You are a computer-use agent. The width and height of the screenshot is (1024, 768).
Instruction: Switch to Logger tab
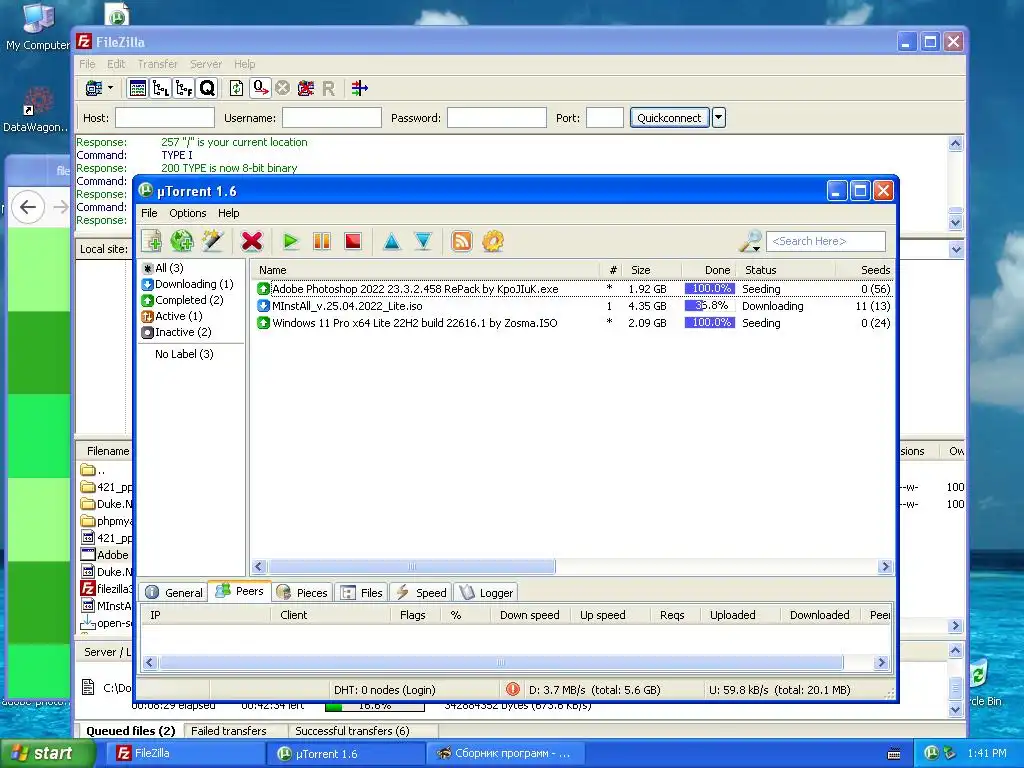click(487, 592)
